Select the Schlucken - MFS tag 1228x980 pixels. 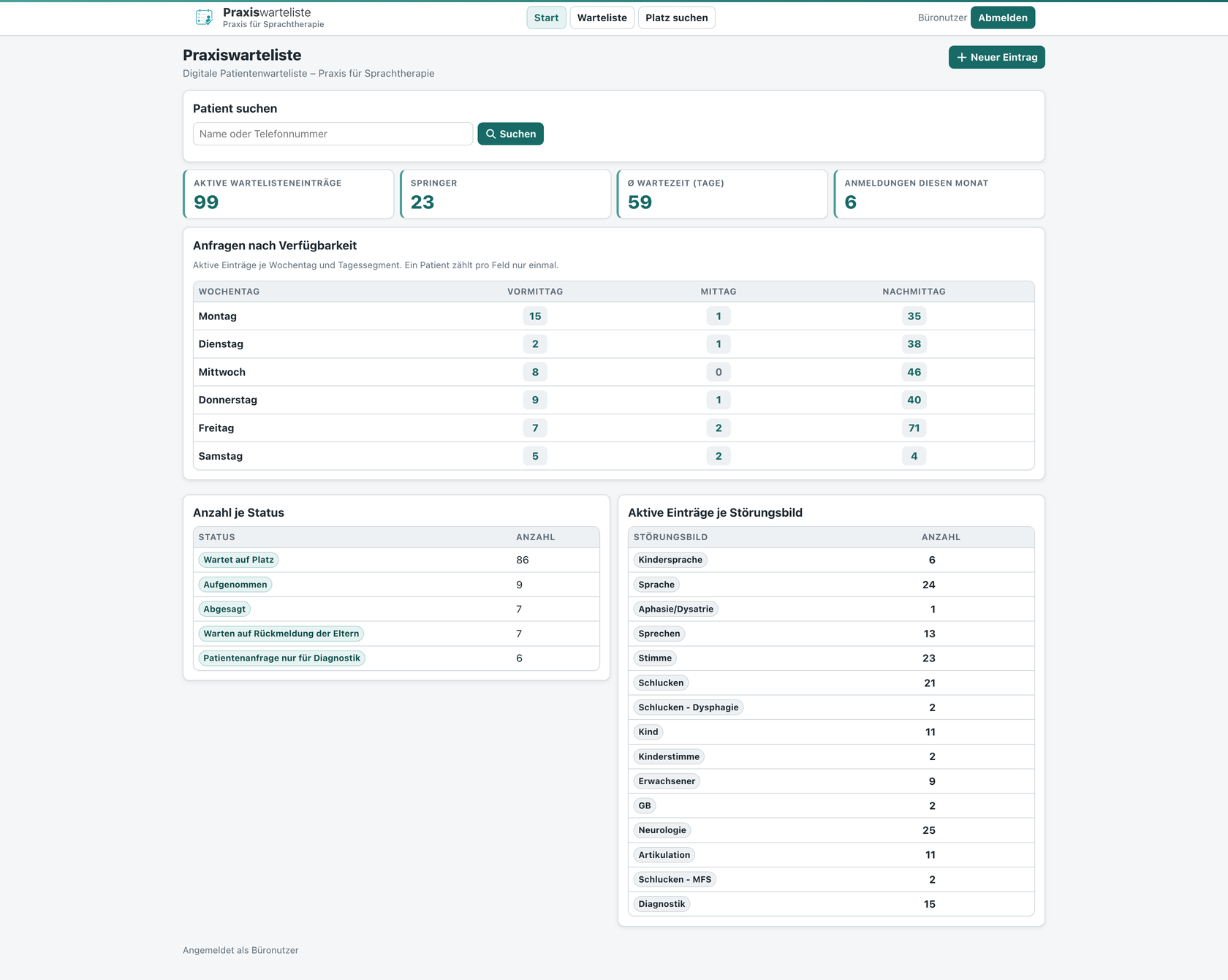[675, 880]
